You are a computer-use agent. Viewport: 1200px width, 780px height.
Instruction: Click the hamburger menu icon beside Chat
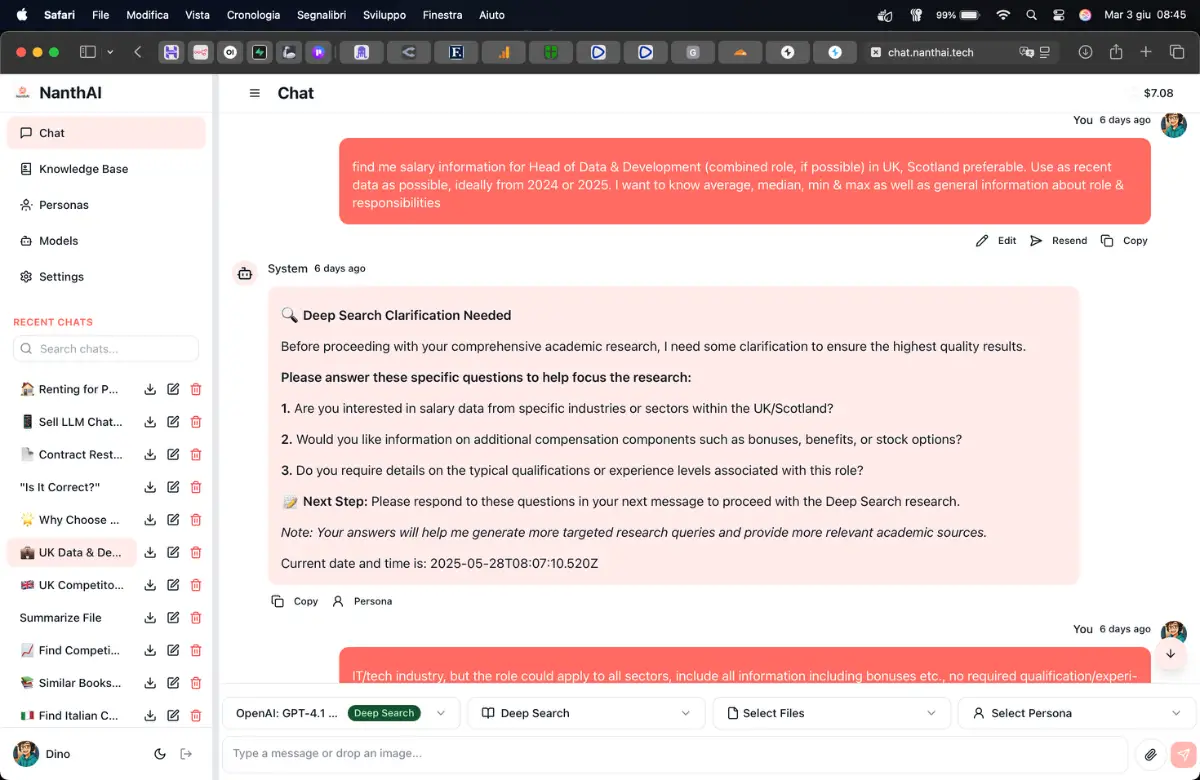tap(255, 93)
